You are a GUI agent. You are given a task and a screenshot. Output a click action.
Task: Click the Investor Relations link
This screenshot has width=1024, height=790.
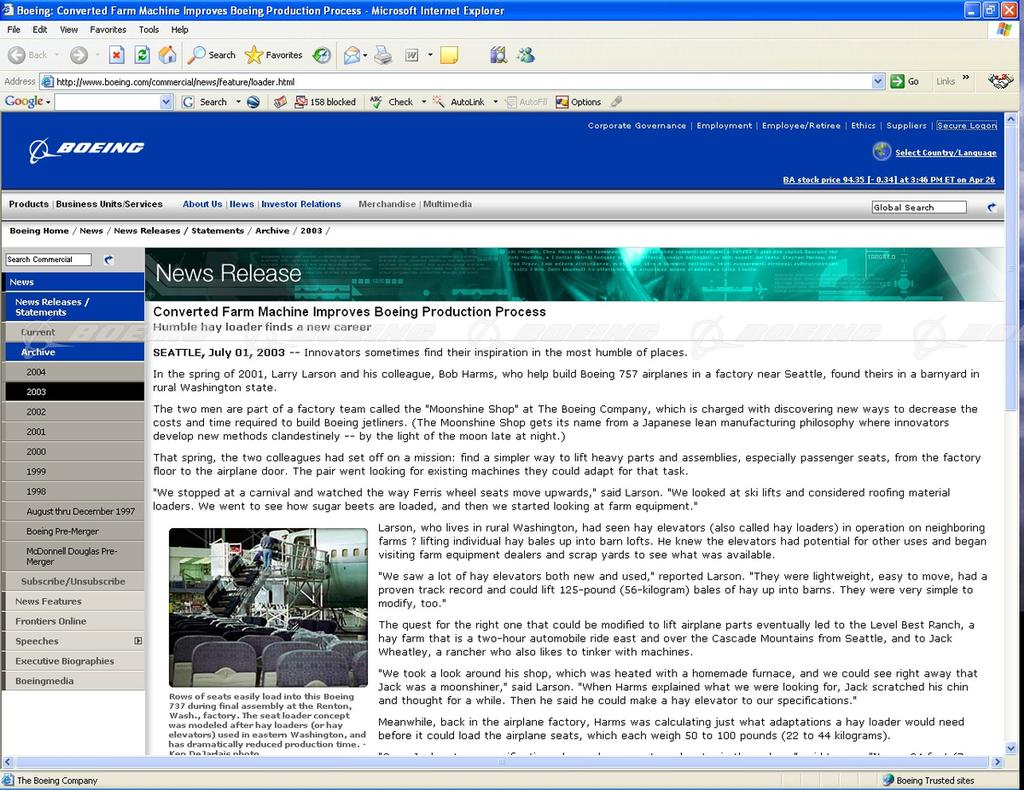(x=301, y=204)
